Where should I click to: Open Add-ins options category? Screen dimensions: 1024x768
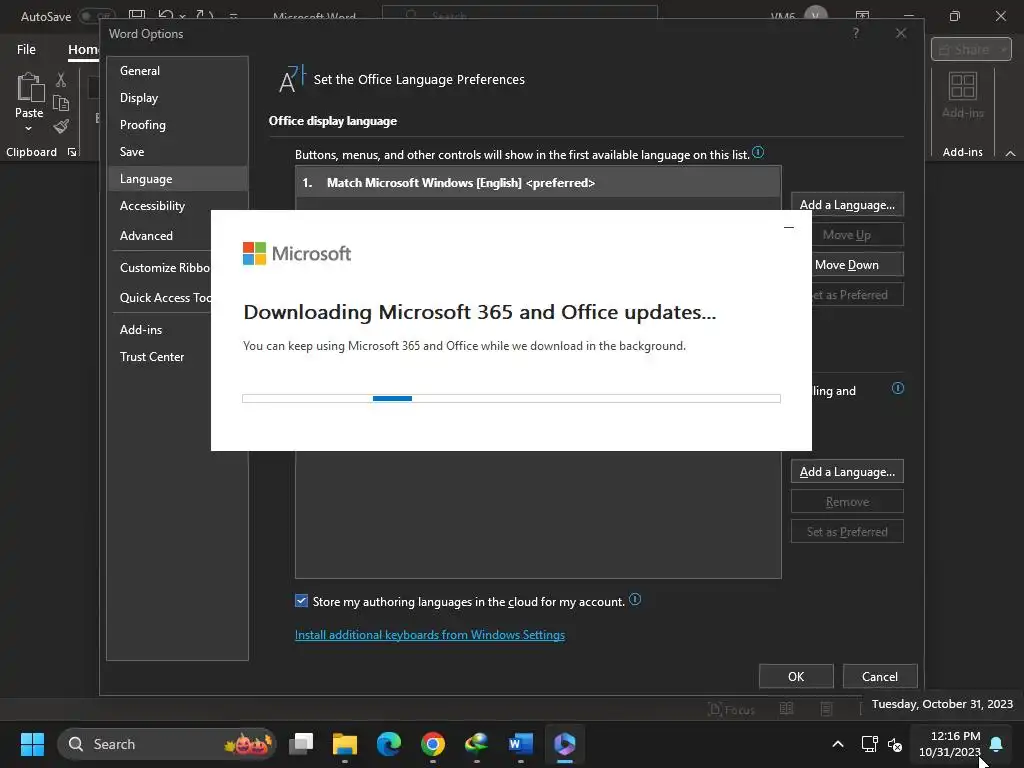pos(160,330)
